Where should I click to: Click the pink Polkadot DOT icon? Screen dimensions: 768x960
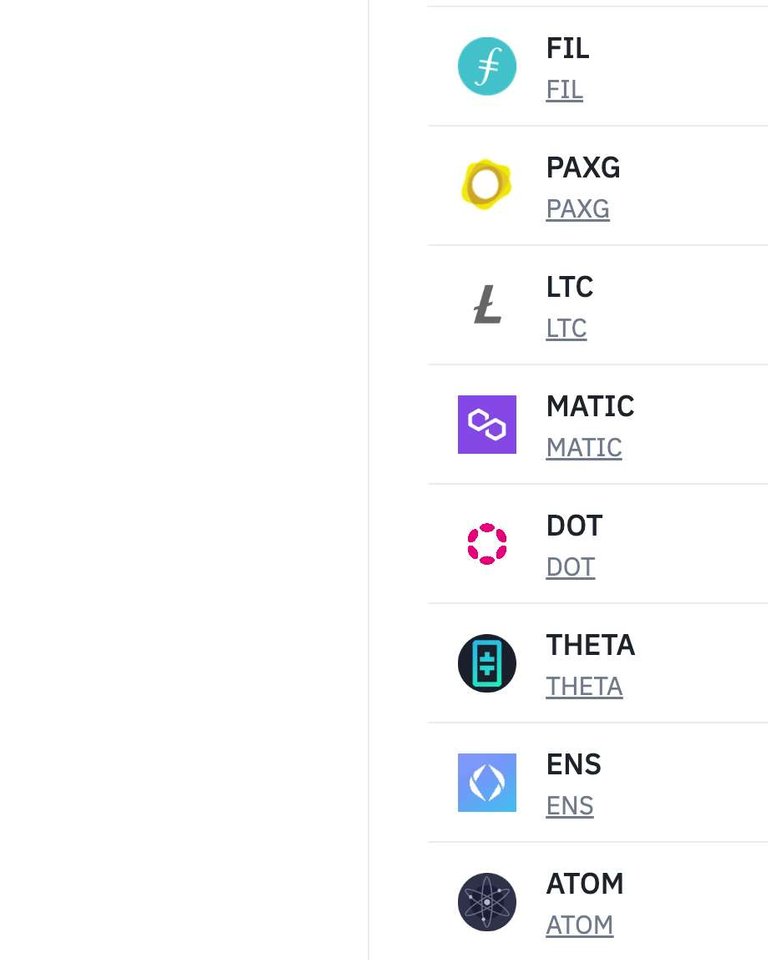pyautogui.click(x=487, y=544)
